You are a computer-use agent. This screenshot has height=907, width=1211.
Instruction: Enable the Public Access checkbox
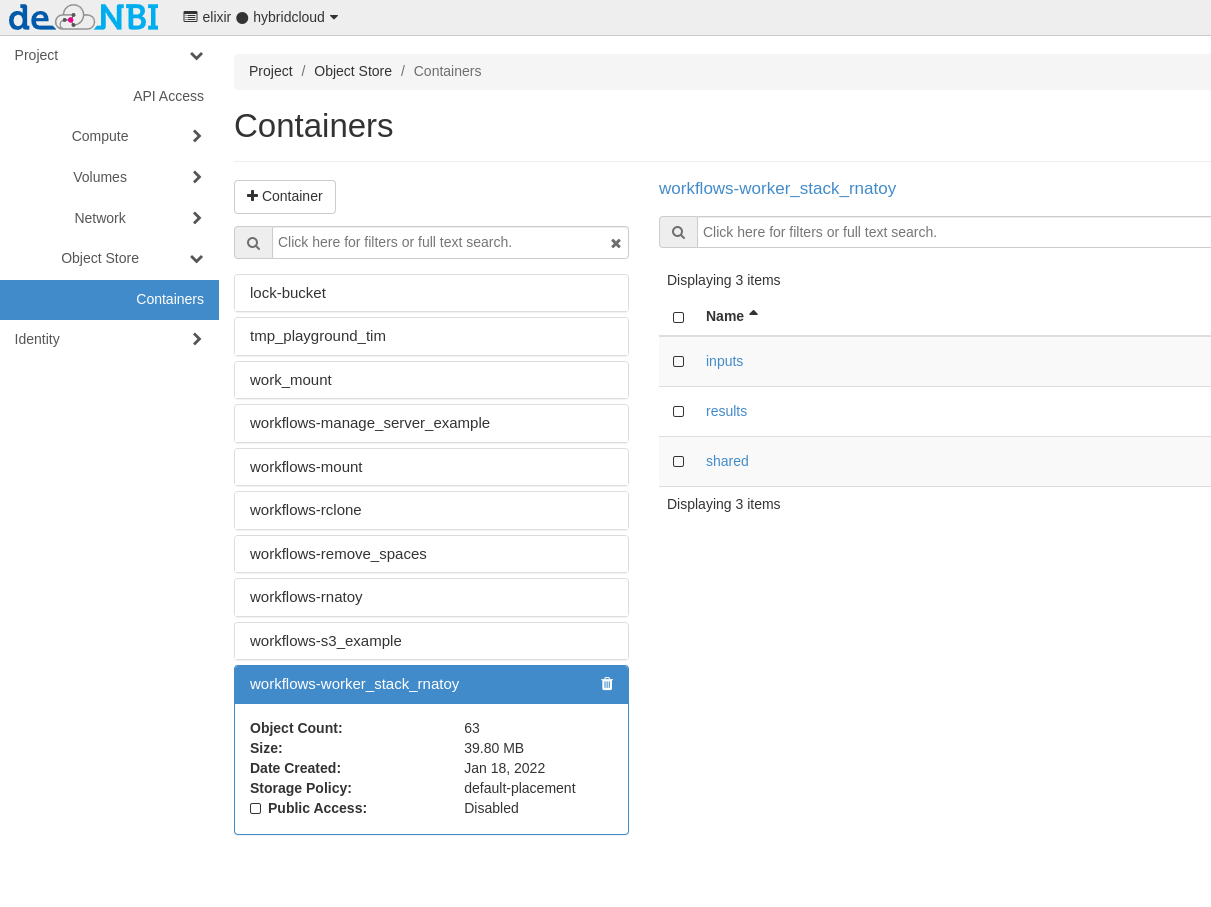[256, 808]
